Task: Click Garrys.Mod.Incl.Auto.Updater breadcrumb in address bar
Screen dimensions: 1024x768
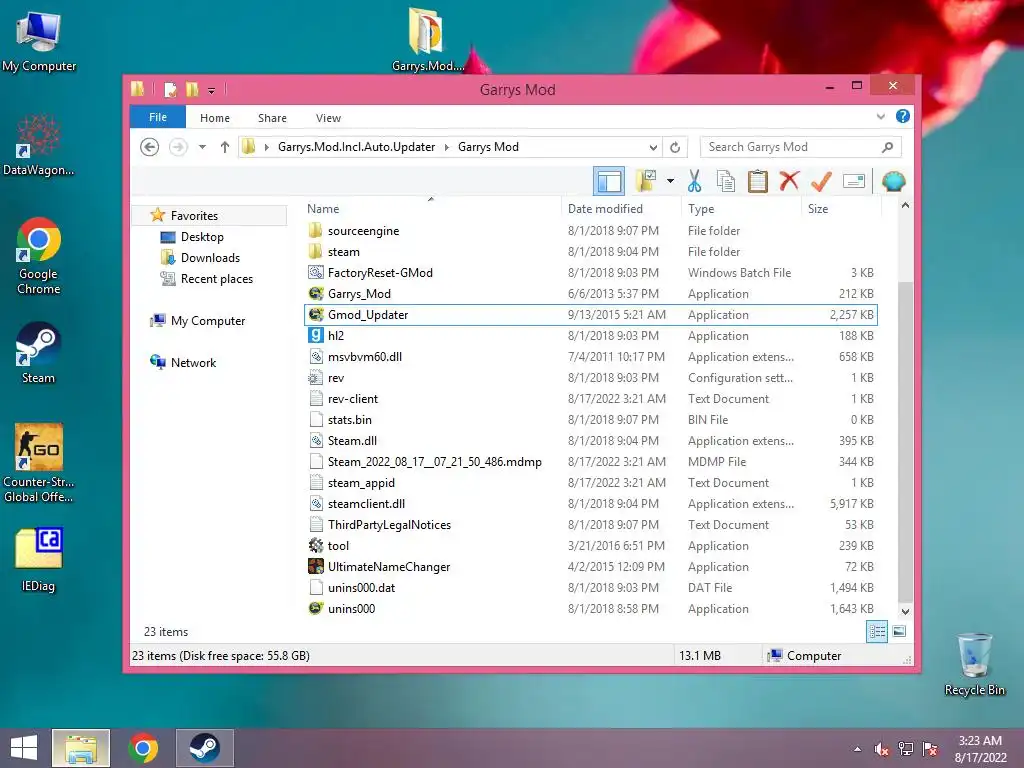Action: (357, 147)
